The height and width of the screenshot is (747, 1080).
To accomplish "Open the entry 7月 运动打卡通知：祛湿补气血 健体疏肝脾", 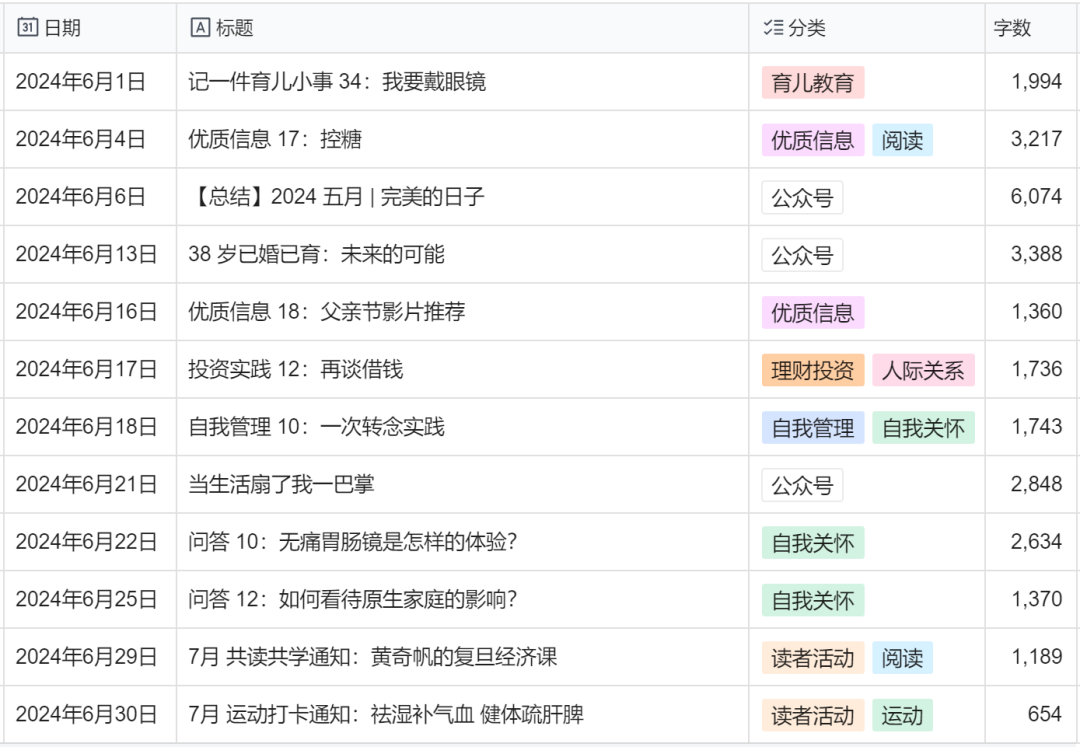I will click(386, 714).
